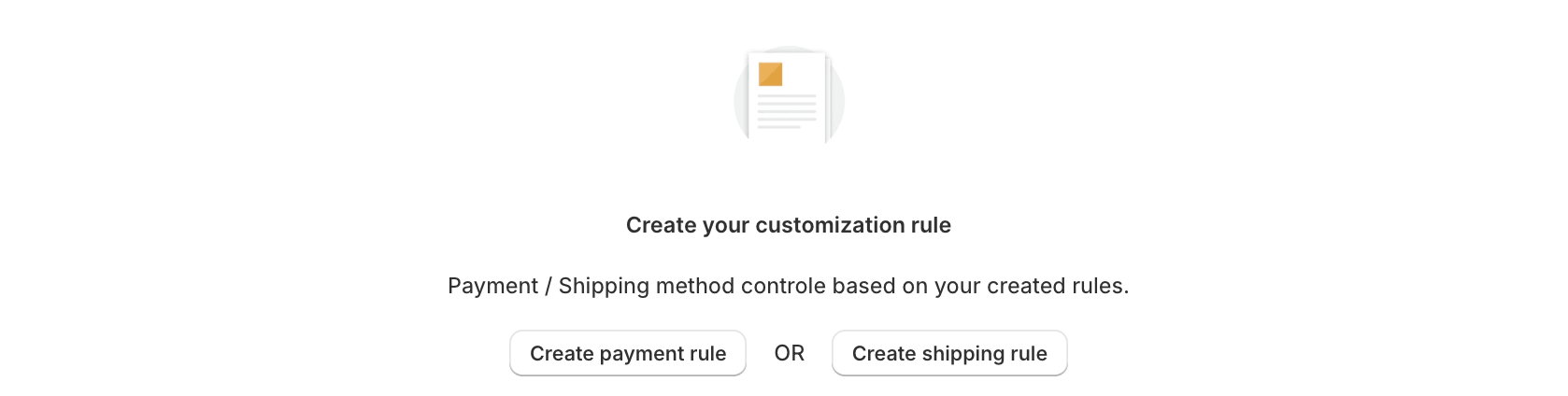Click the orange square in document illustration
Screen dimensions: 1568x396
[x=771, y=74]
